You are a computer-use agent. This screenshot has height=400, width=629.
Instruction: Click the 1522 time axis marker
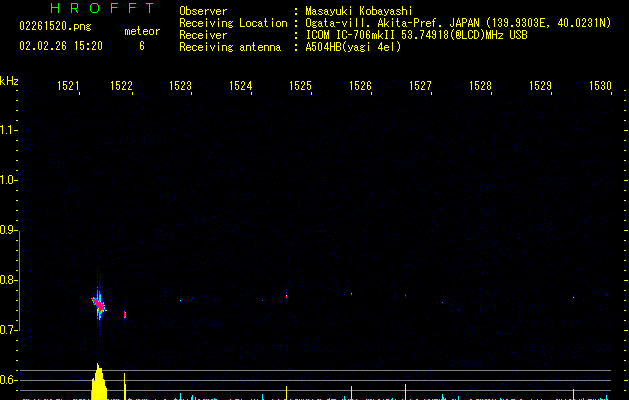[x=121, y=86]
